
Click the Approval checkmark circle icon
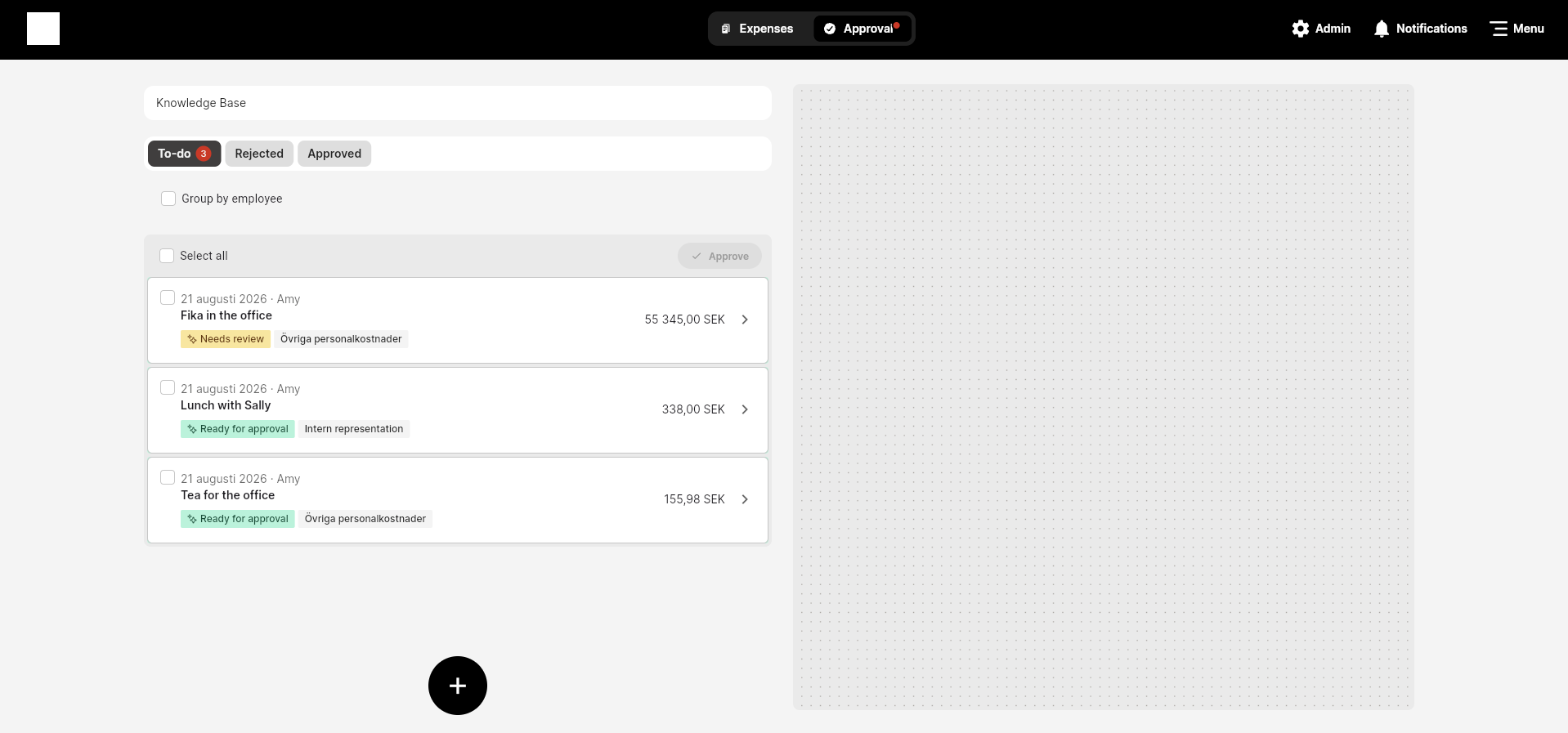tap(830, 29)
